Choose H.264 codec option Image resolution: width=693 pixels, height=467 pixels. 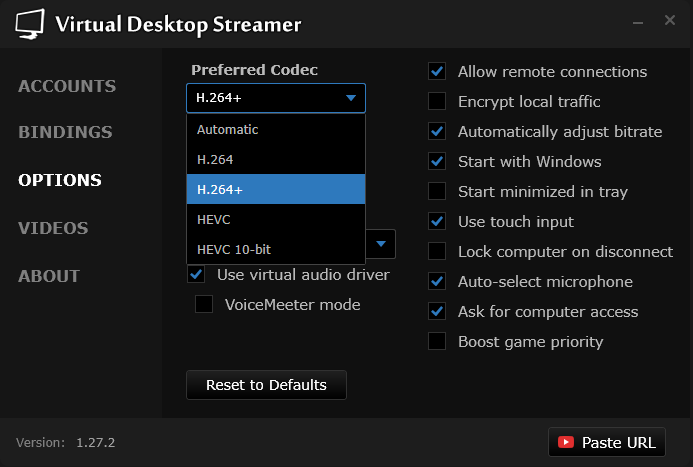(x=276, y=159)
